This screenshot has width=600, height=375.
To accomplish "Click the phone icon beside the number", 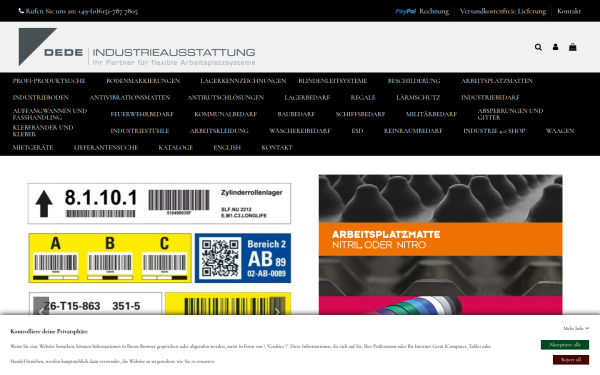I will pos(21,11).
